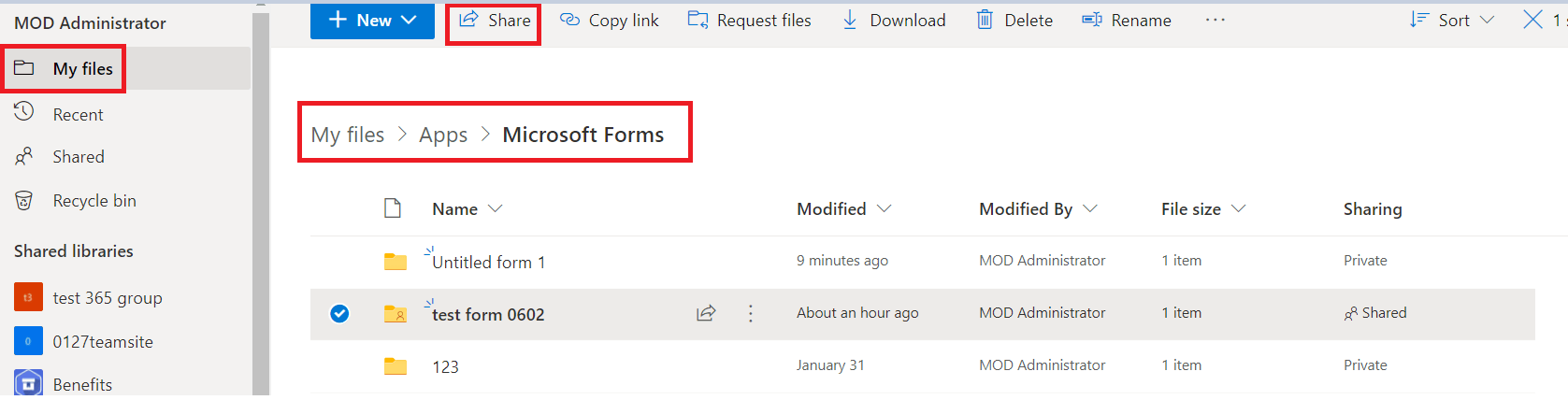Click the Delete trash icon

click(x=985, y=20)
